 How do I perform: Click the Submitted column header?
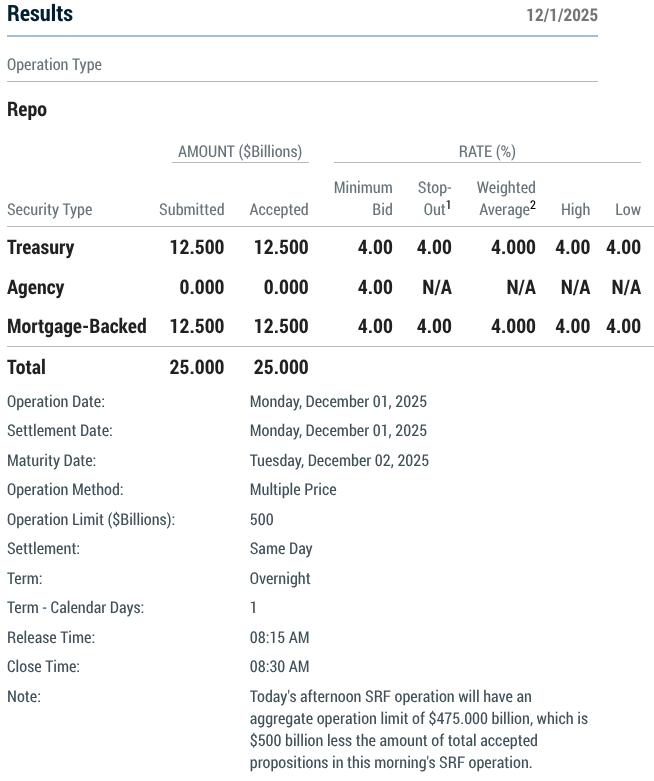tap(191, 210)
